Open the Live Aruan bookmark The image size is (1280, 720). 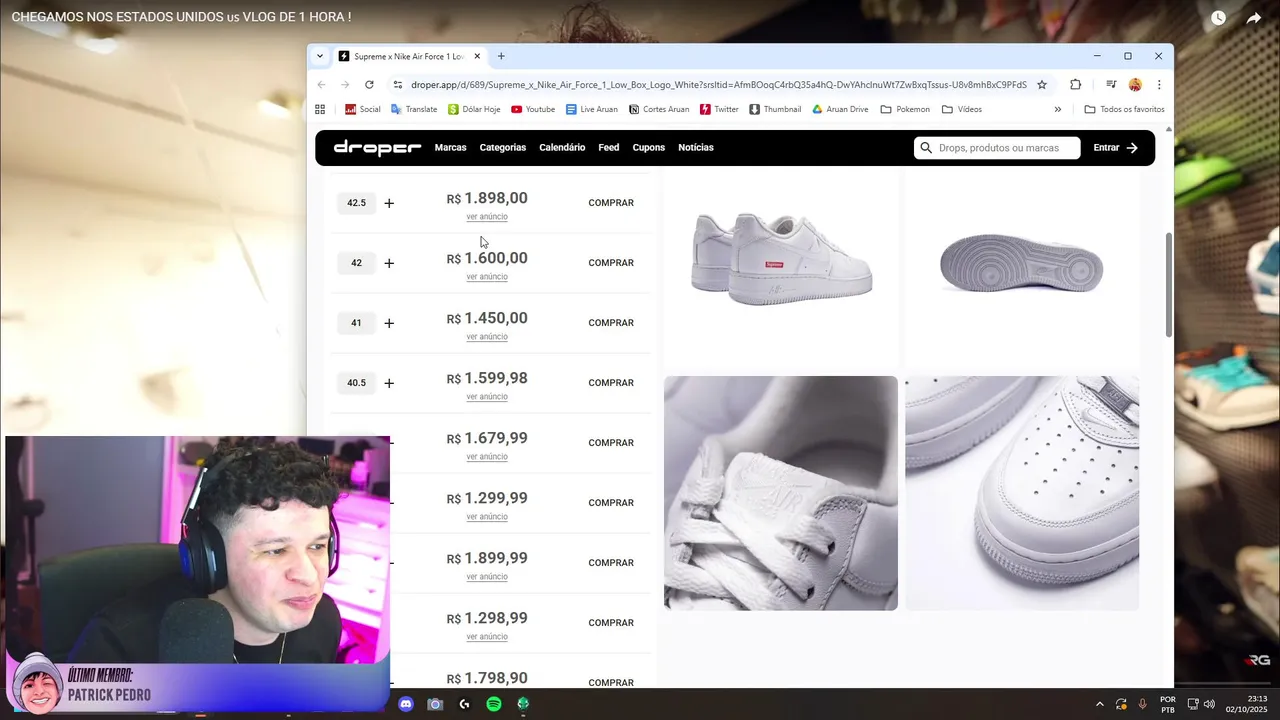point(591,109)
